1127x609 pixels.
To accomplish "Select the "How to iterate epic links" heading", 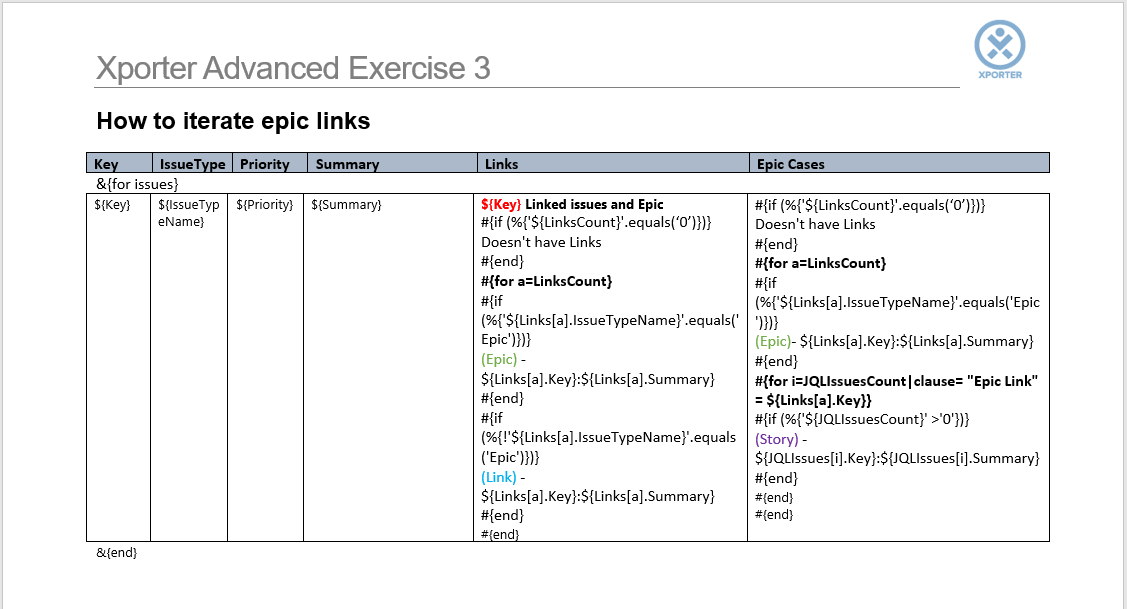I will [x=233, y=121].
